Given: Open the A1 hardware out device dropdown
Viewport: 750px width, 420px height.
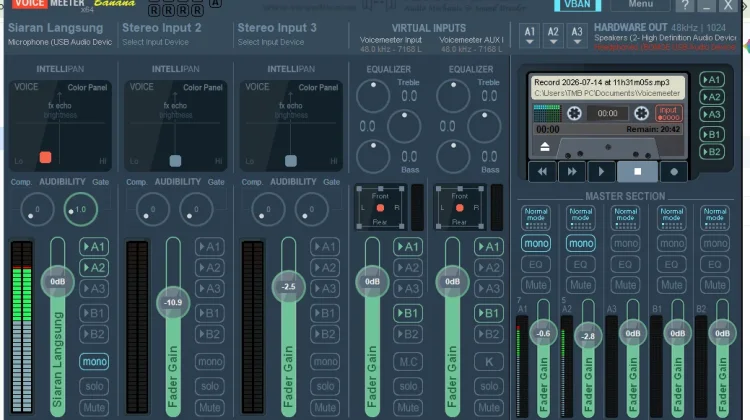Looking at the screenshot, I should [x=529, y=36].
